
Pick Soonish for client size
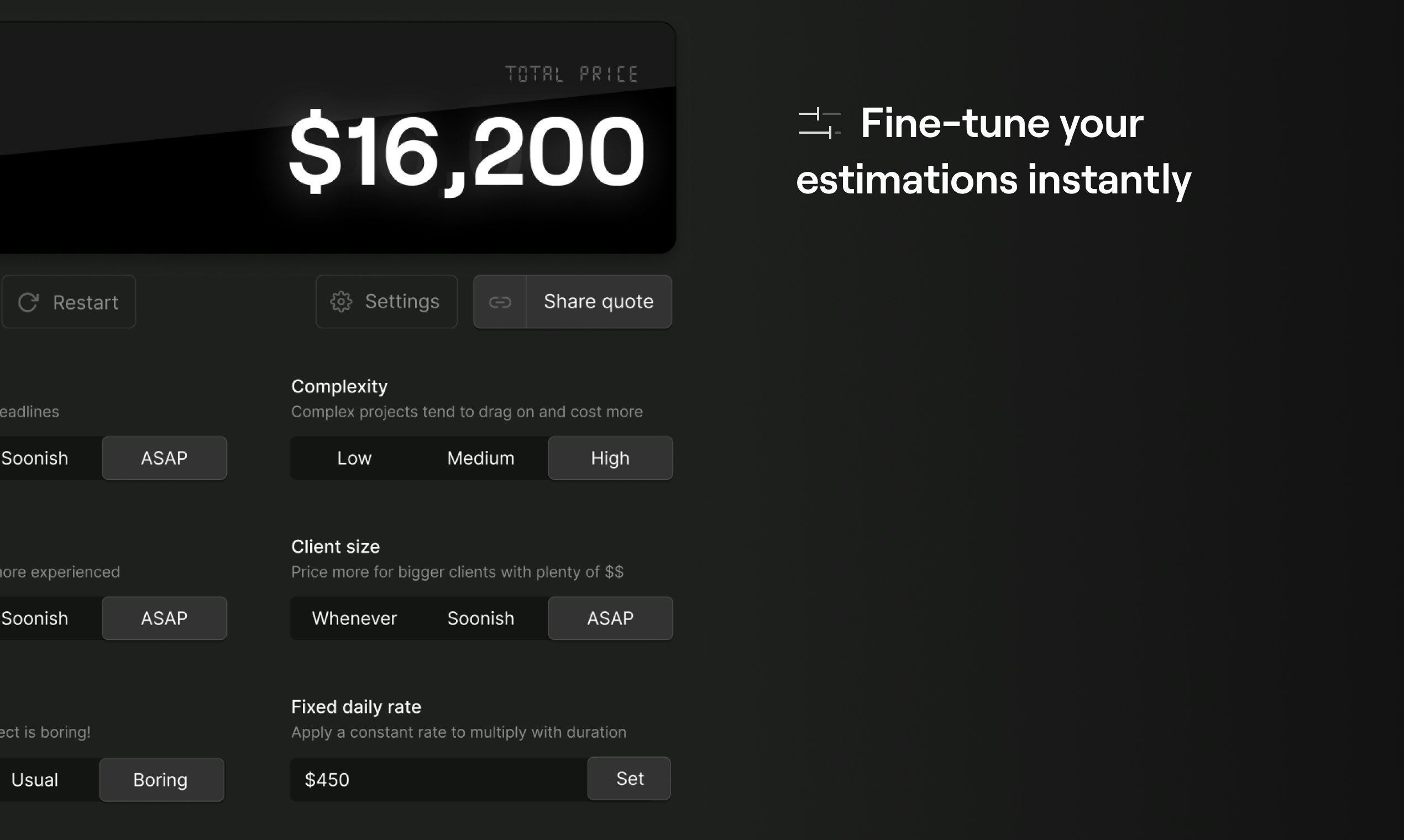tap(481, 618)
